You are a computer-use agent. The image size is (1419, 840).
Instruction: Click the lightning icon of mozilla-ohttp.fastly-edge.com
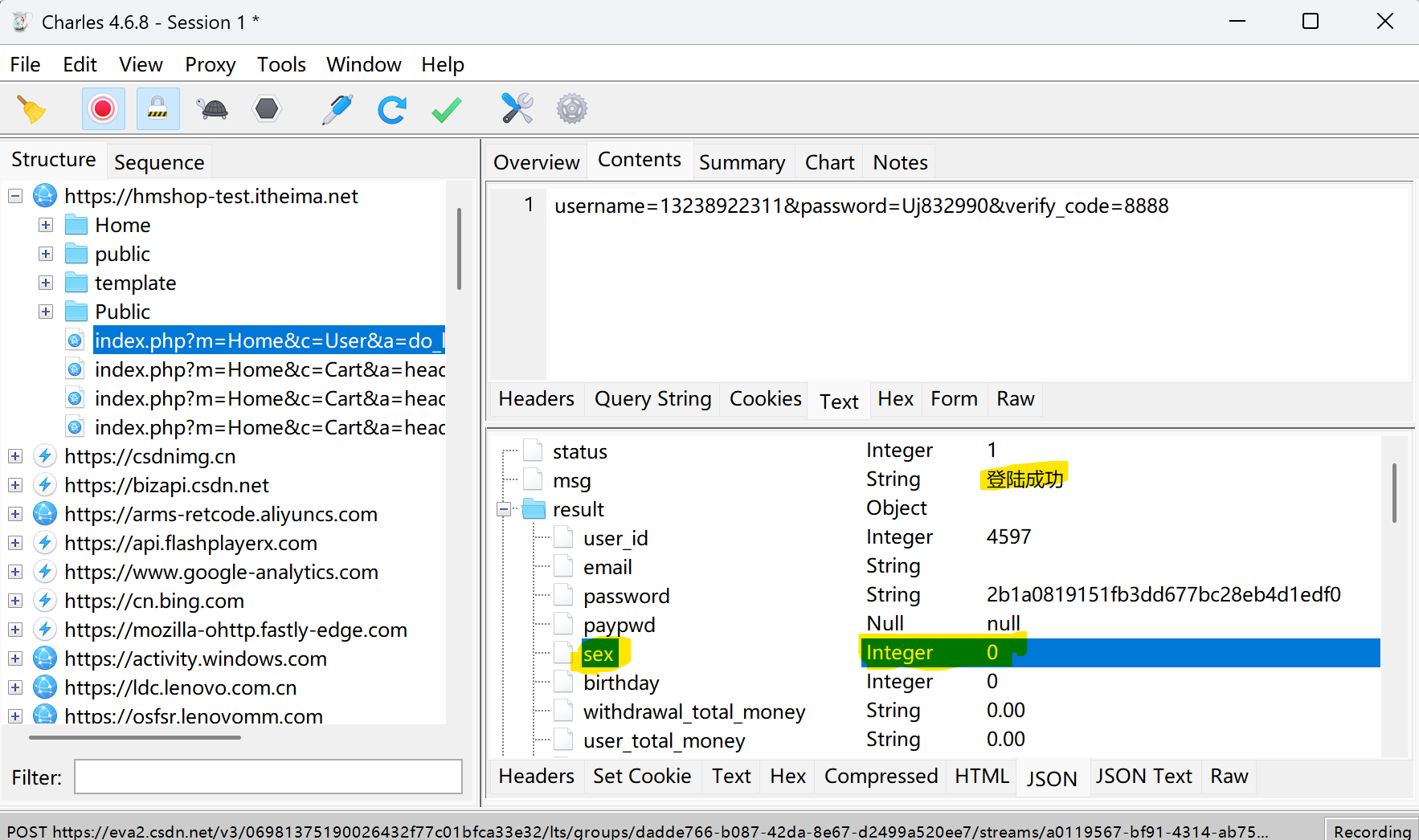click(45, 630)
